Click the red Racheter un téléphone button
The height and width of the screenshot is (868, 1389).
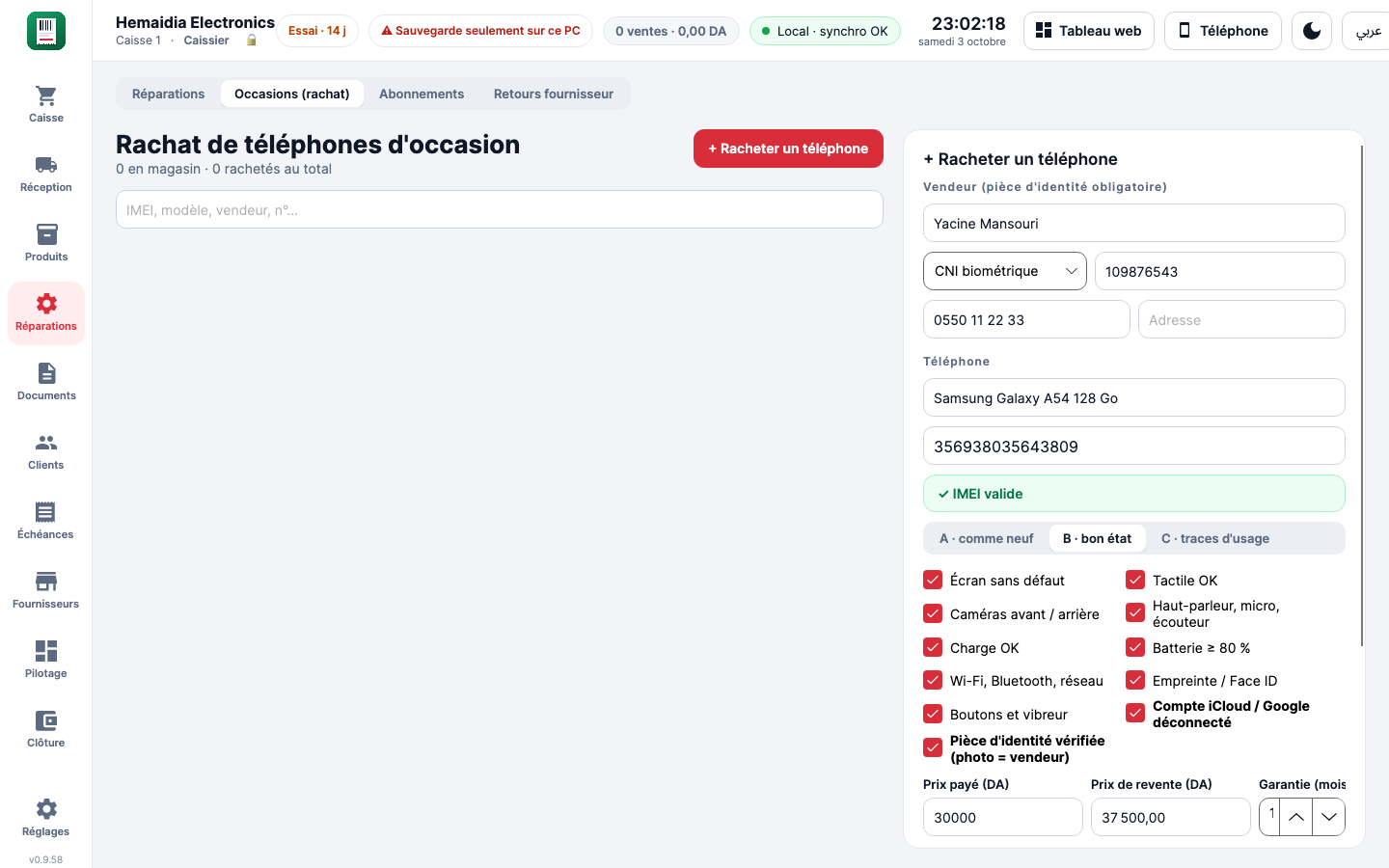788,149
